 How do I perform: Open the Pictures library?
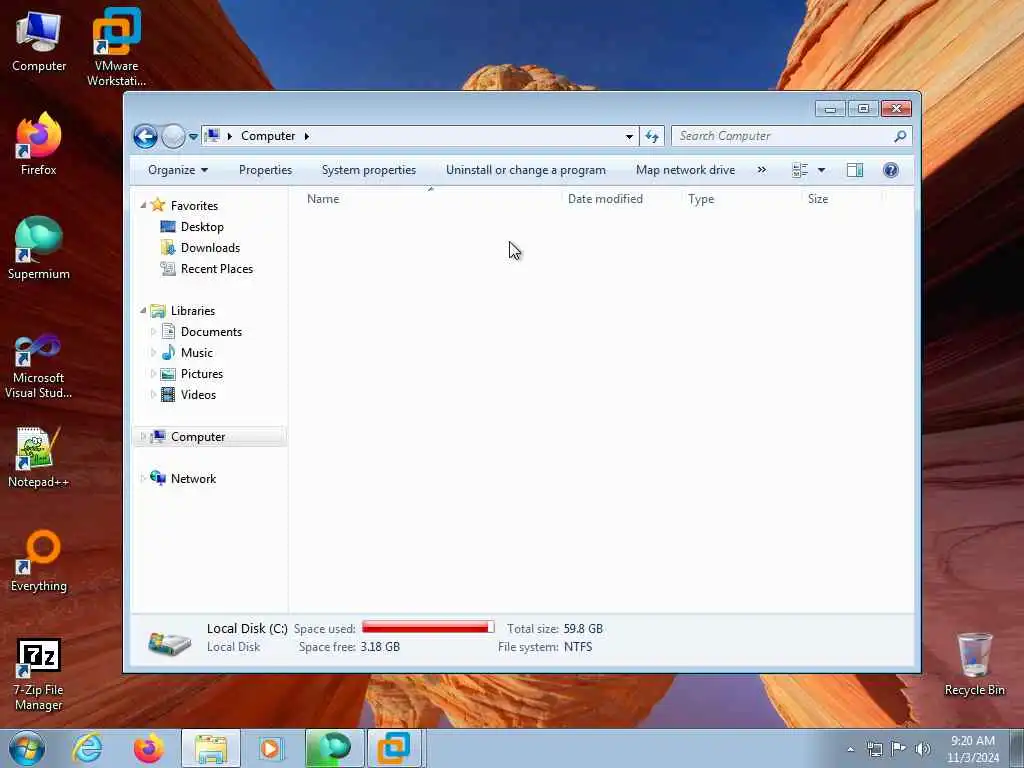[202, 374]
